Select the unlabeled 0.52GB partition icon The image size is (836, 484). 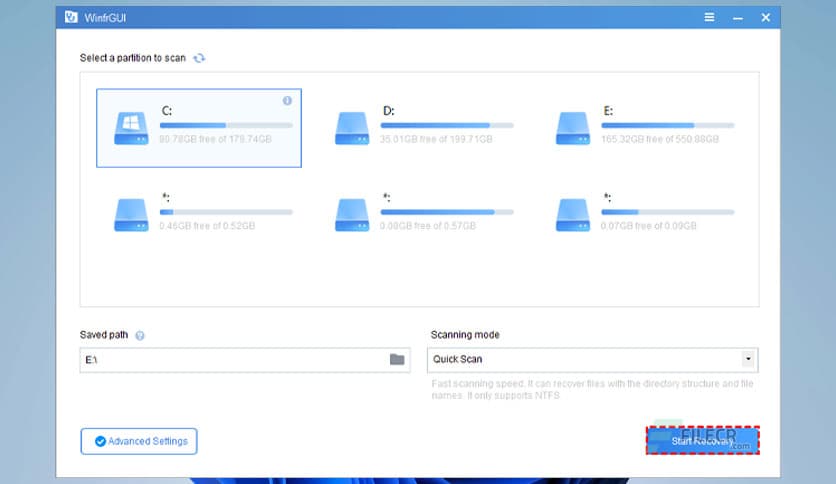[131, 215]
